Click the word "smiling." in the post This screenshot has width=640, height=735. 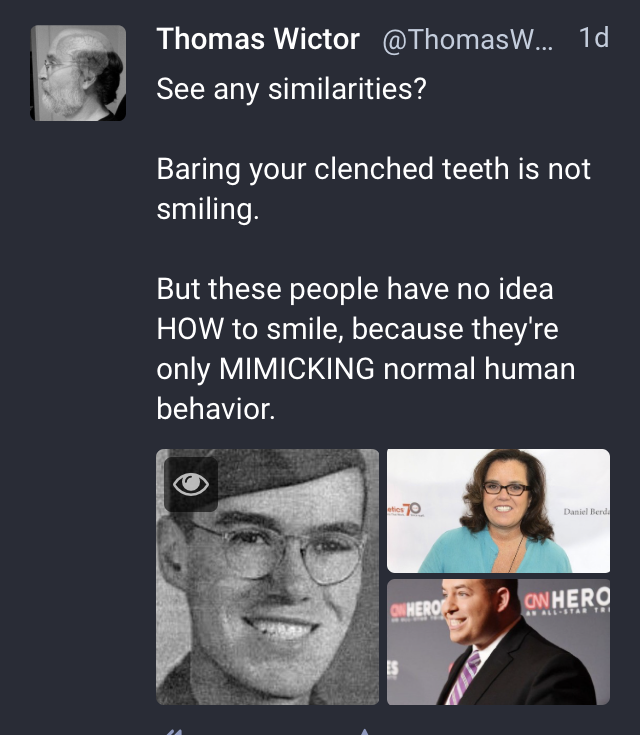coord(208,209)
